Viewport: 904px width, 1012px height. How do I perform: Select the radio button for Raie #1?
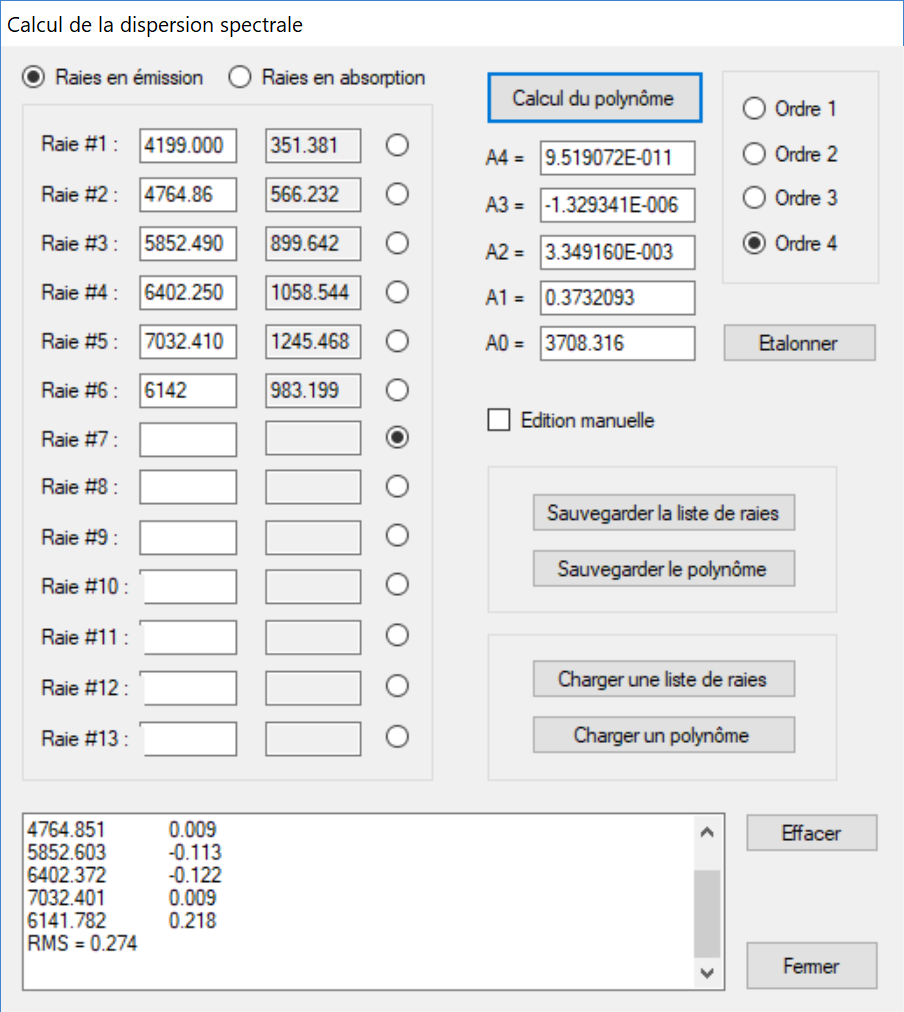pos(397,146)
